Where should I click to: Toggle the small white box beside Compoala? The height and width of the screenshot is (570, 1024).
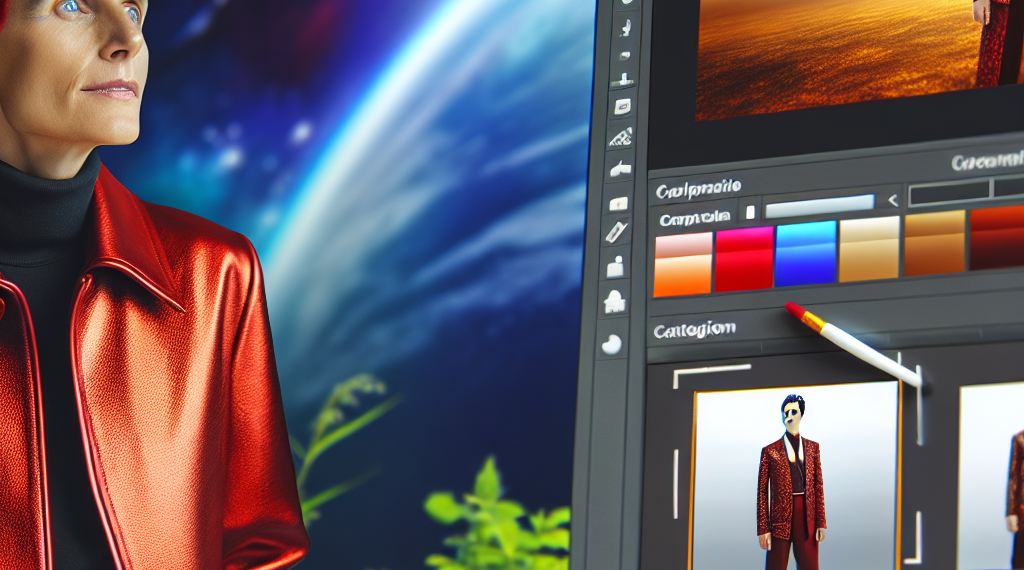(750, 212)
